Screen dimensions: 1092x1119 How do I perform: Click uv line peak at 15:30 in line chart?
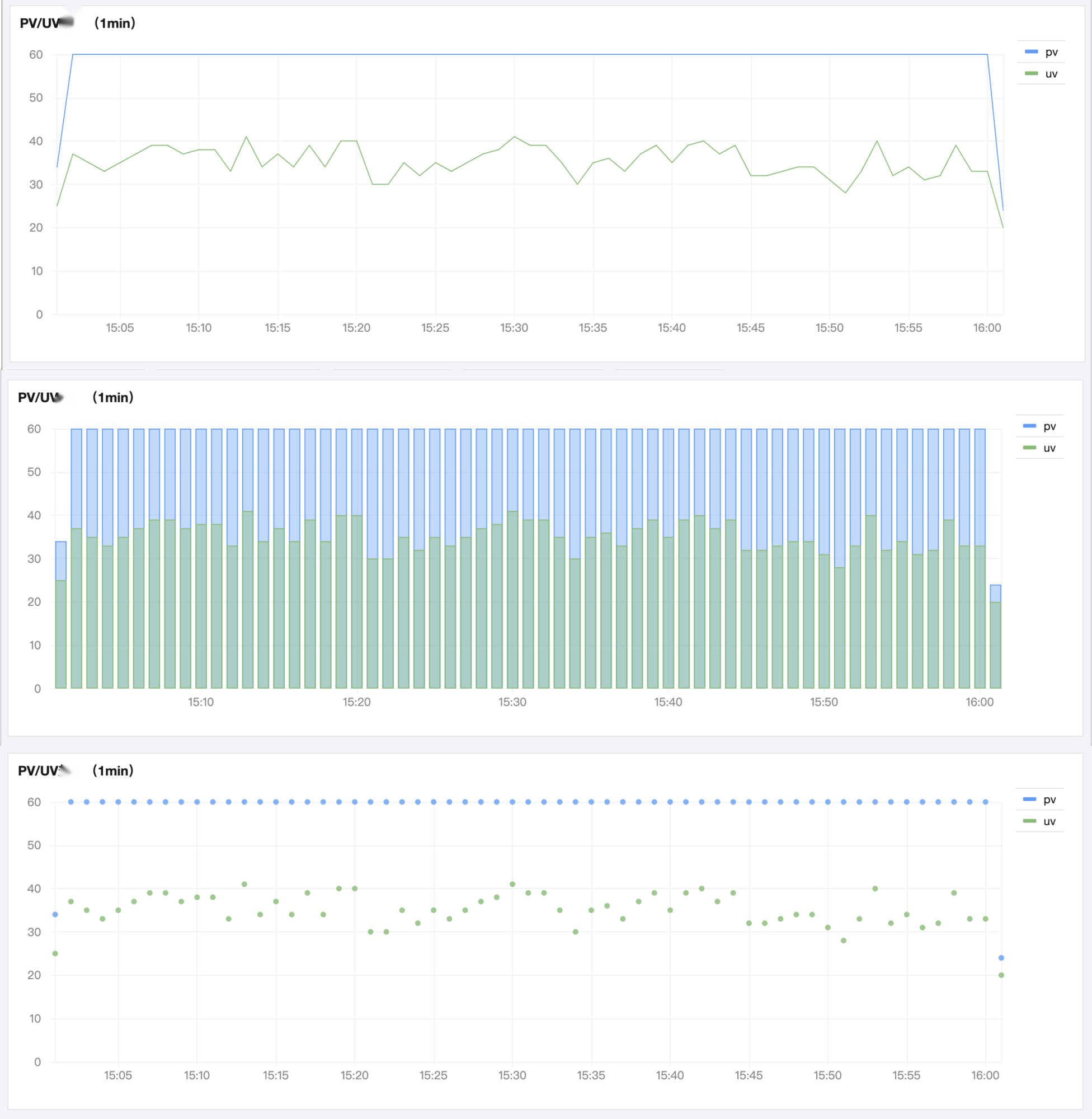[515, 137]
